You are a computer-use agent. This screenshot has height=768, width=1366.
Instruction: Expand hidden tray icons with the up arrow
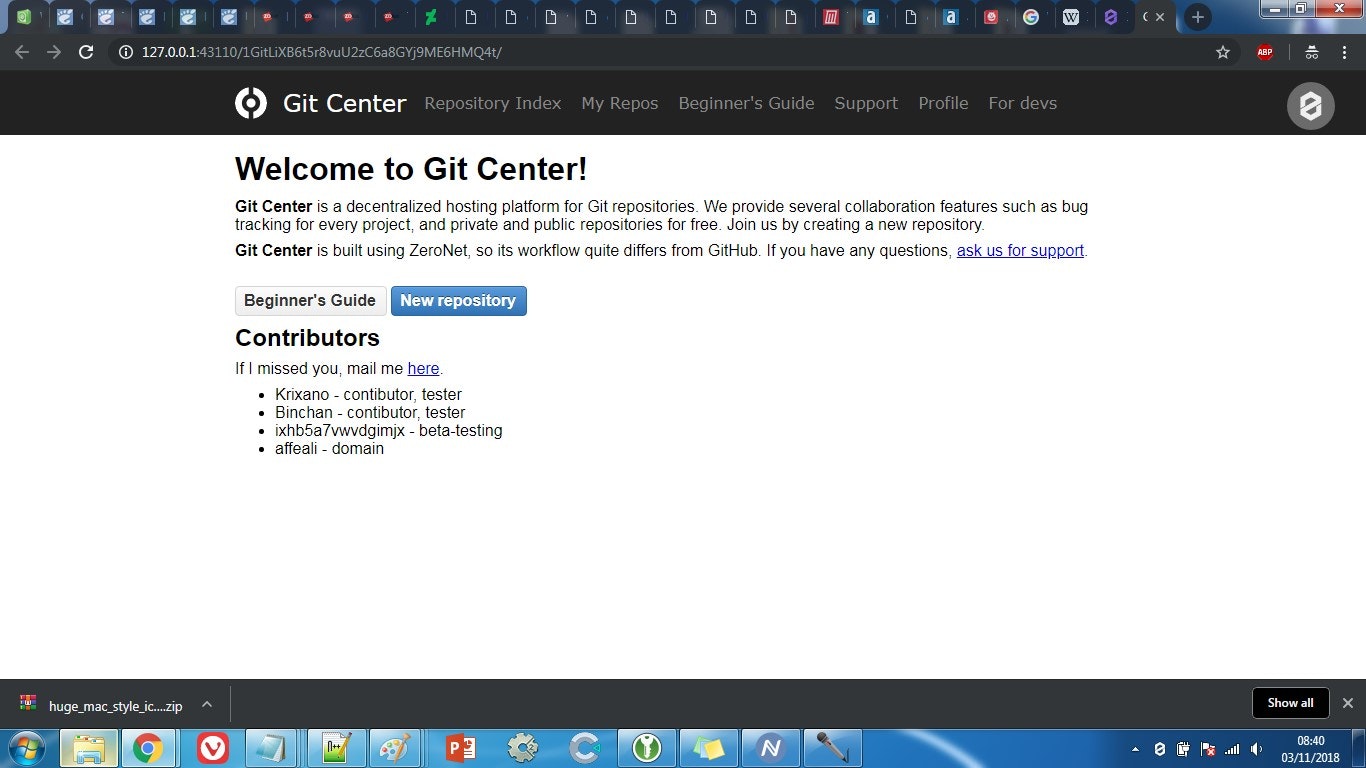[x=1136, y=749]
